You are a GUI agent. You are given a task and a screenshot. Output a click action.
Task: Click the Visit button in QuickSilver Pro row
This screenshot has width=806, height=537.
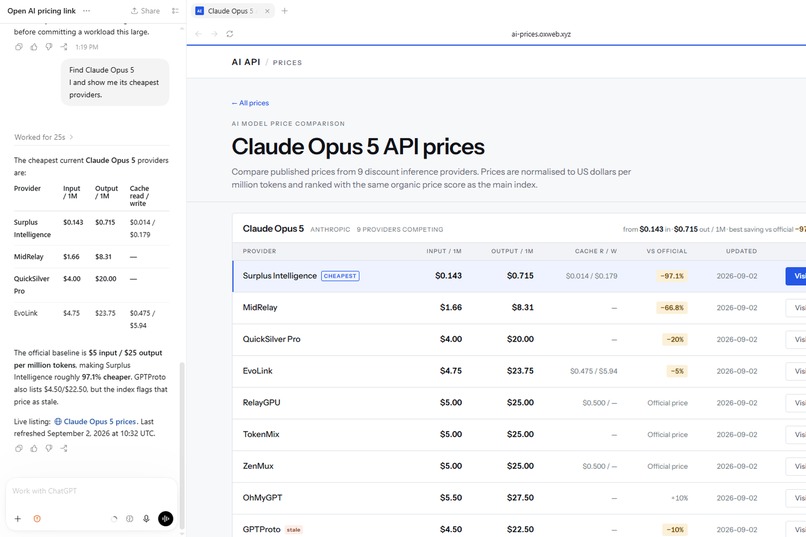click(796, 340)
